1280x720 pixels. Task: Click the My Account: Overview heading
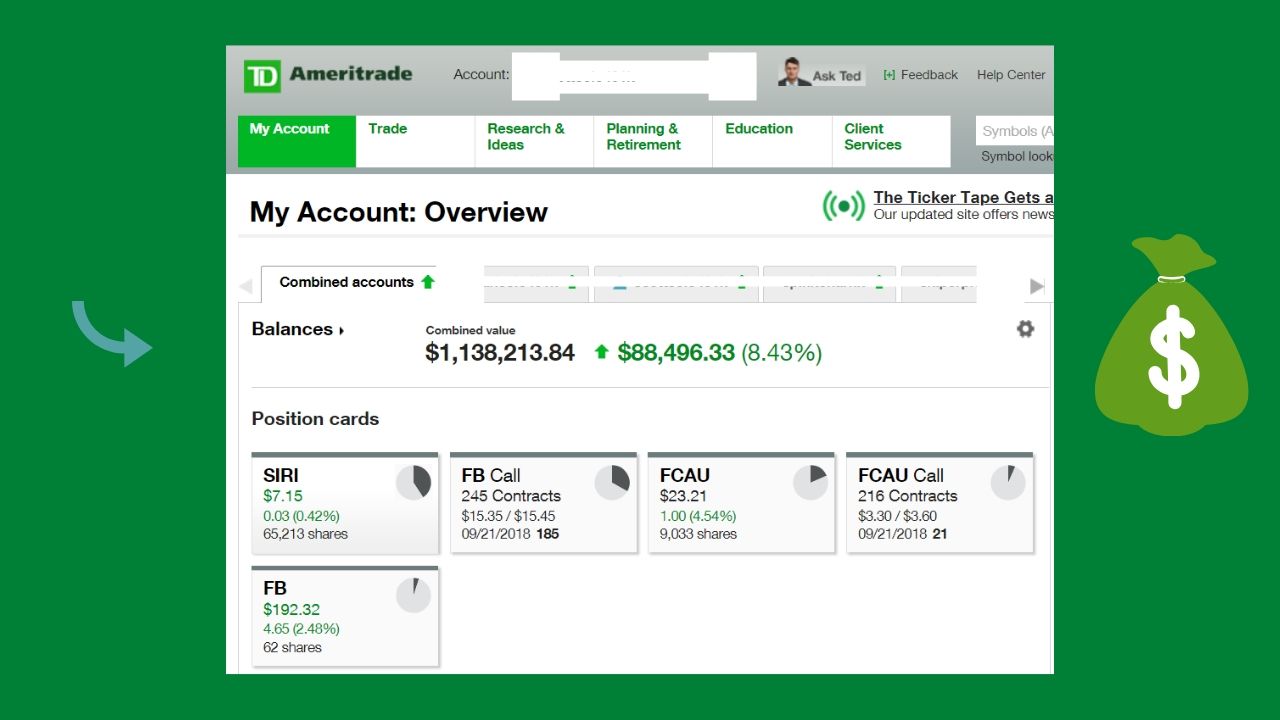coord(399,212)
